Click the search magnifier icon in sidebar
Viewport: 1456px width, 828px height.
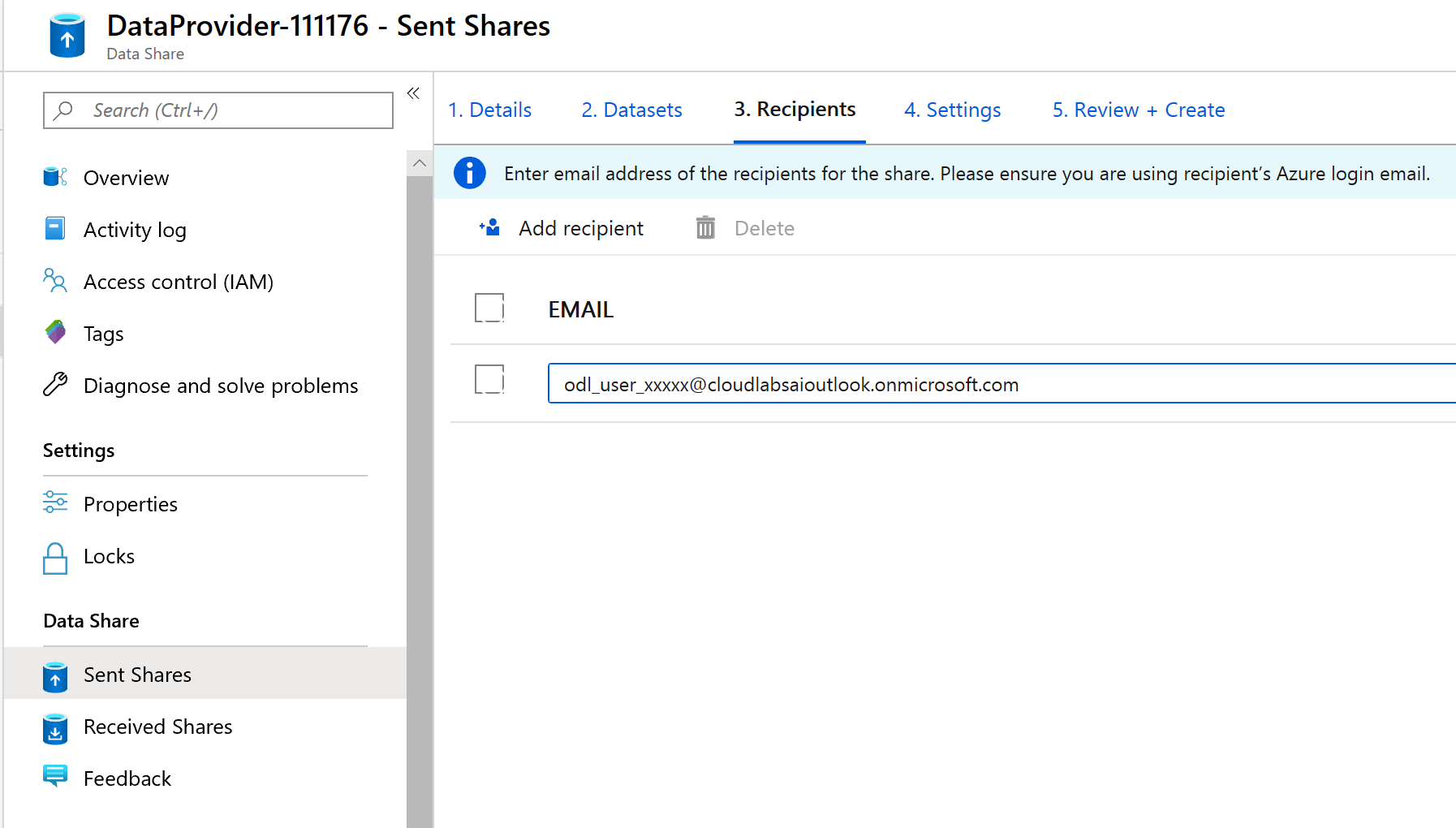[x=63, y=110]
